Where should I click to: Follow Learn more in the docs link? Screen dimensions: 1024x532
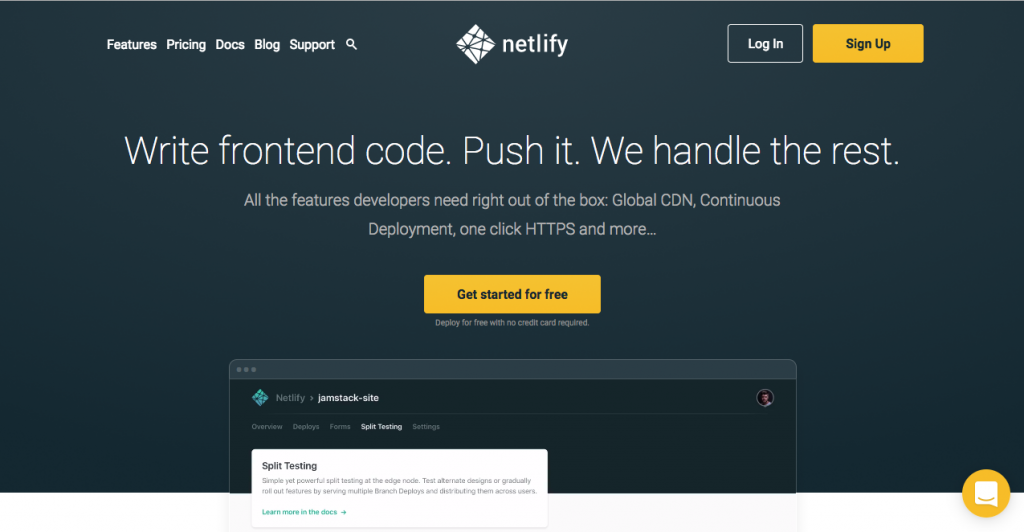point(299,512)
